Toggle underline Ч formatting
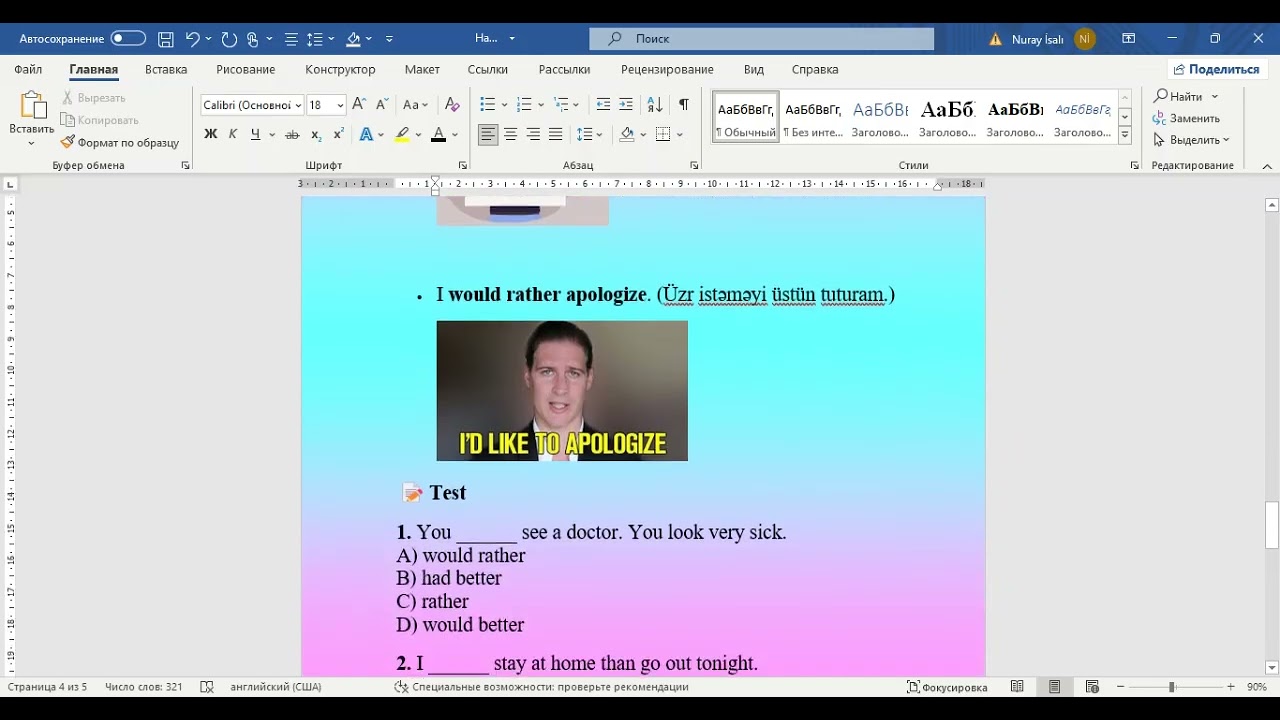 256,134
